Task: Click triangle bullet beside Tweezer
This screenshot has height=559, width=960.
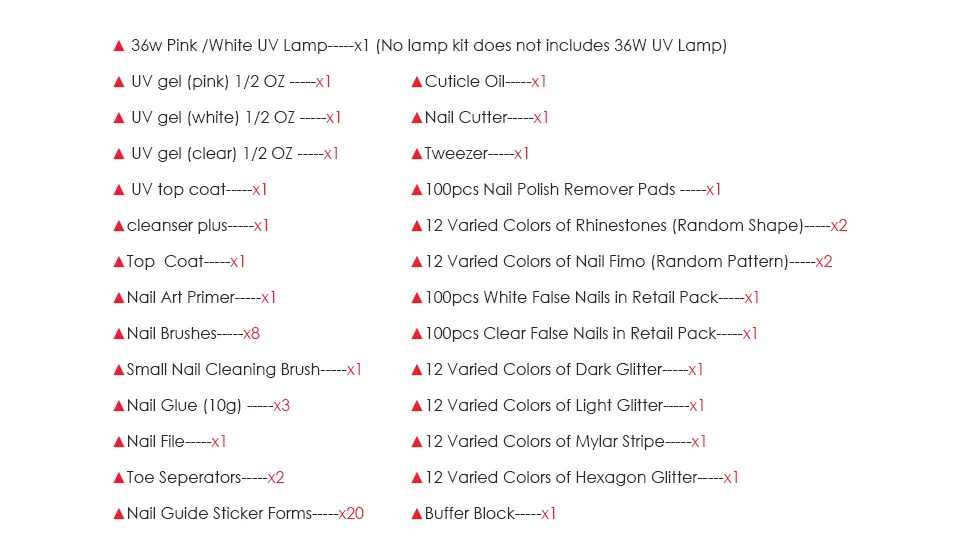Action: (416, 154)
